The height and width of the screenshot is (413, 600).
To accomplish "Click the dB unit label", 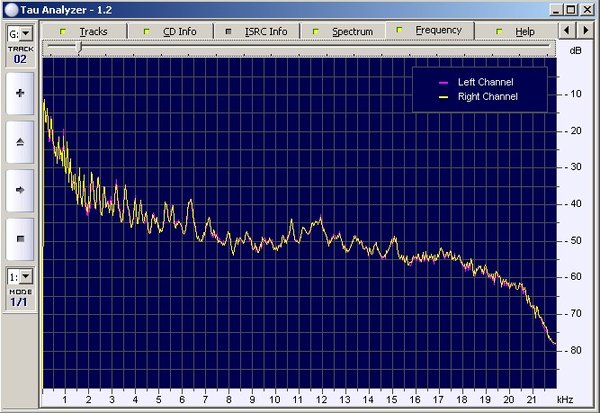I will pyautogui.click(x=575, y=51).
